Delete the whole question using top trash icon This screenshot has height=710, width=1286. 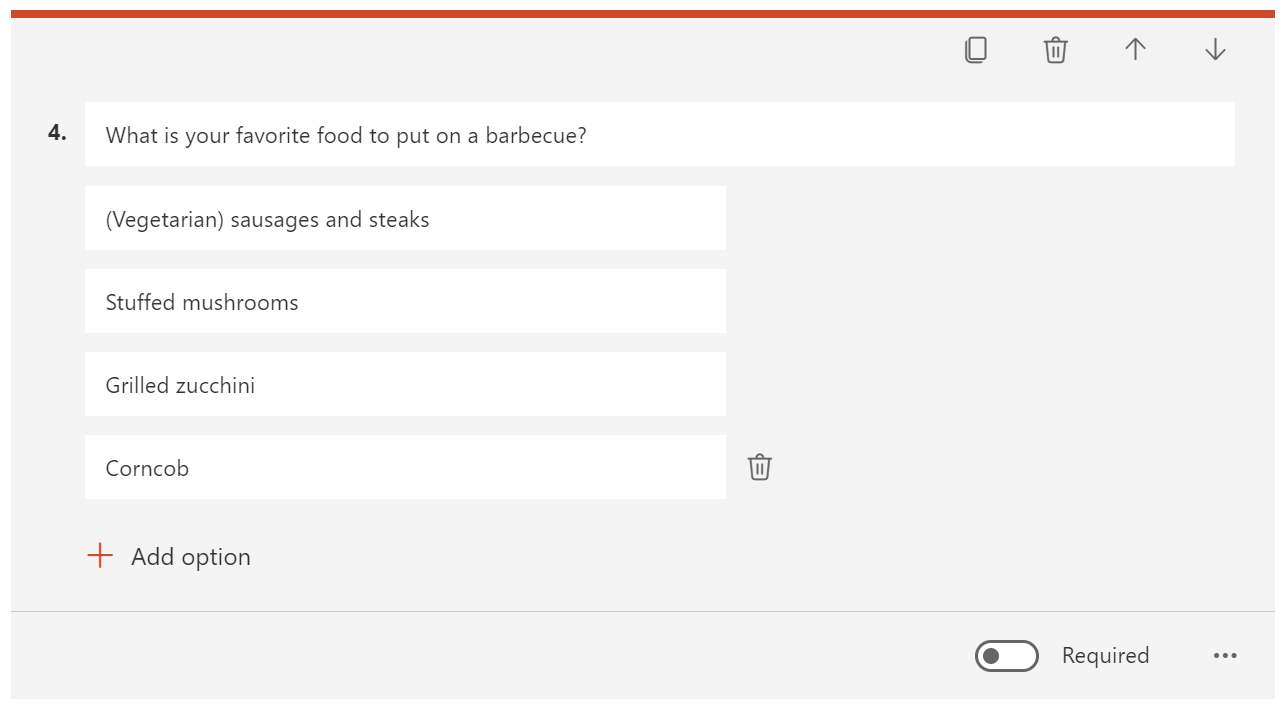click(x=1056, y=50)
